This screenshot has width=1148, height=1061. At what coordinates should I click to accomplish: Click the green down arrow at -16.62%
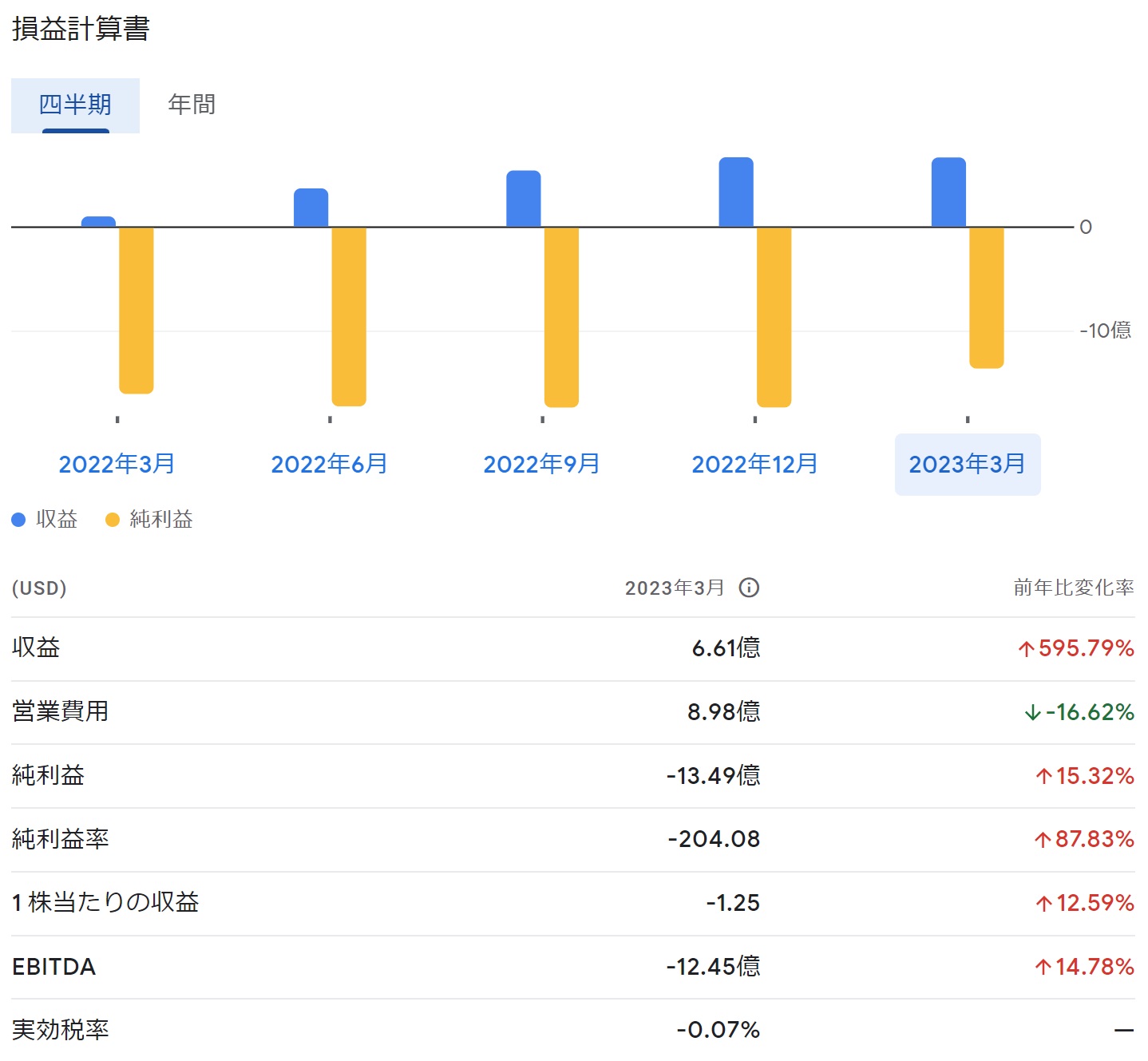click(1032, 712)
